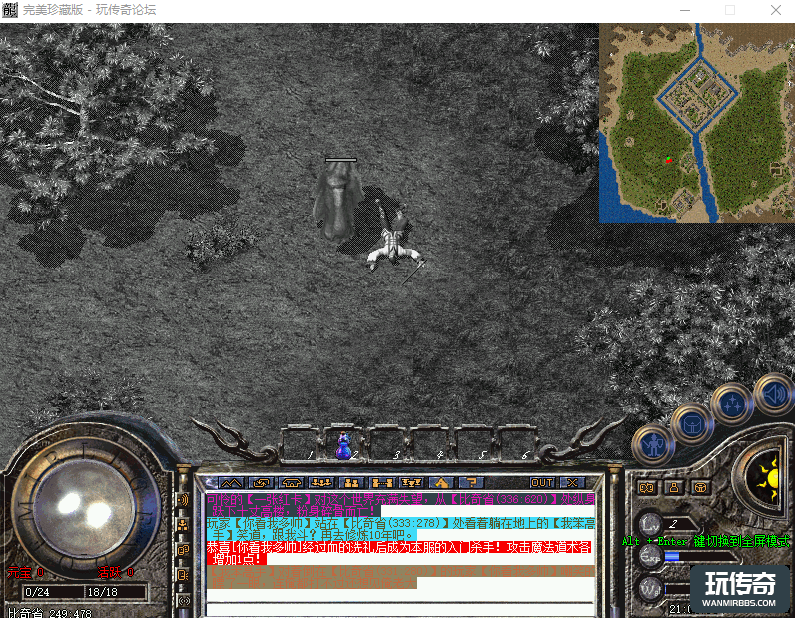The width and height of the screenshot is (795, 618).
Task: Click the Exp round badge
Action: pyautogui.click(x=649, y=556)
